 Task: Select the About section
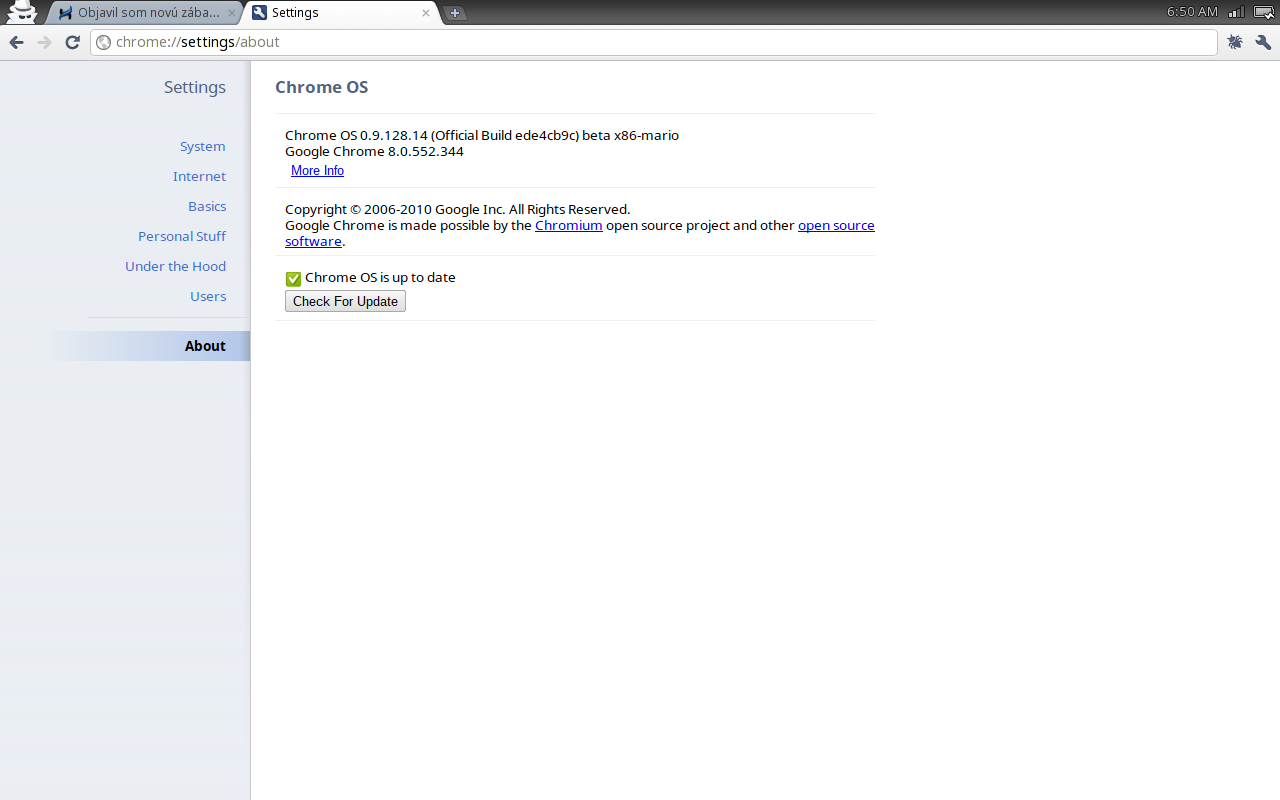[148, 346]
